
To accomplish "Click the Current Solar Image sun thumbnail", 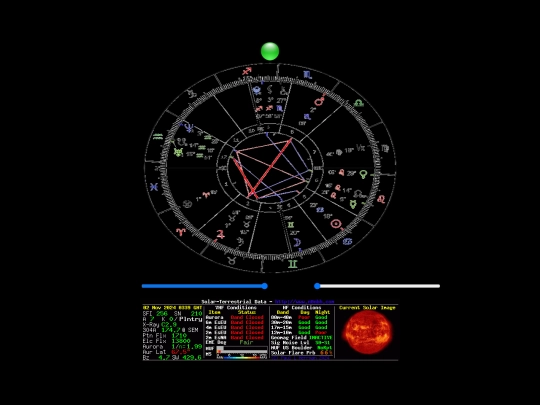I will 367,333.
